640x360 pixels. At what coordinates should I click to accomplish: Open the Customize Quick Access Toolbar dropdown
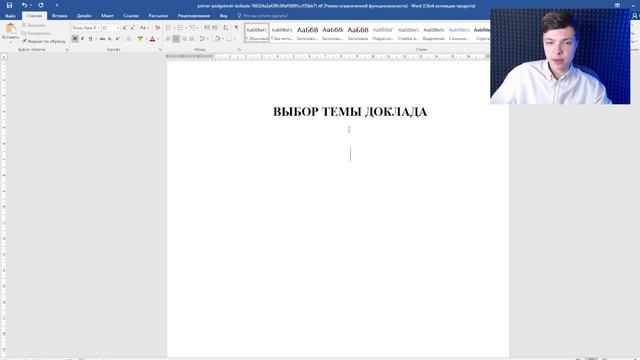click(x=57, y=5)
